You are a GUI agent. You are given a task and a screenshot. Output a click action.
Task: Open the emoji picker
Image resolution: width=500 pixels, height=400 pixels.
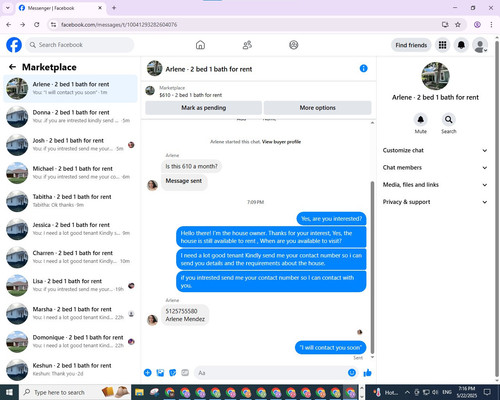pos(352,373)
